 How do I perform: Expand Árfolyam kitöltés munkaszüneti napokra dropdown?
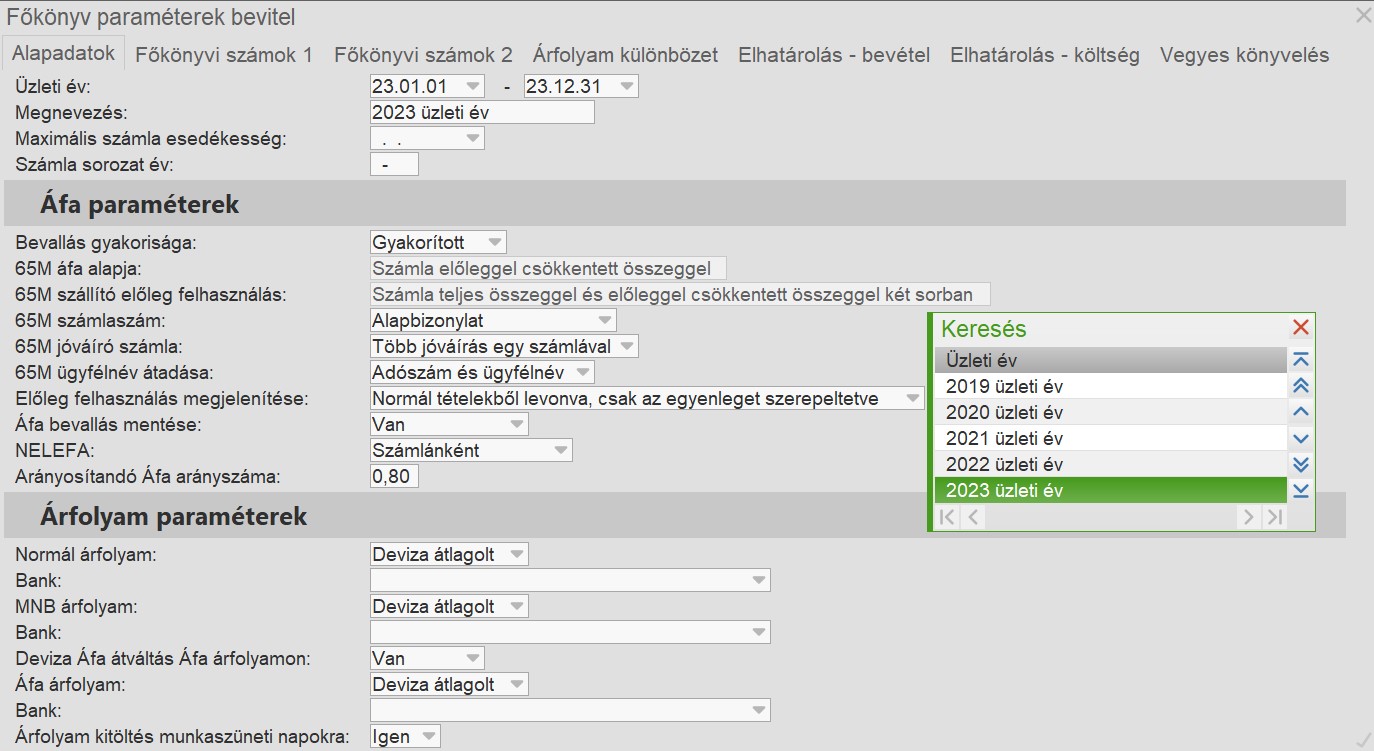(x=428, y=736)
